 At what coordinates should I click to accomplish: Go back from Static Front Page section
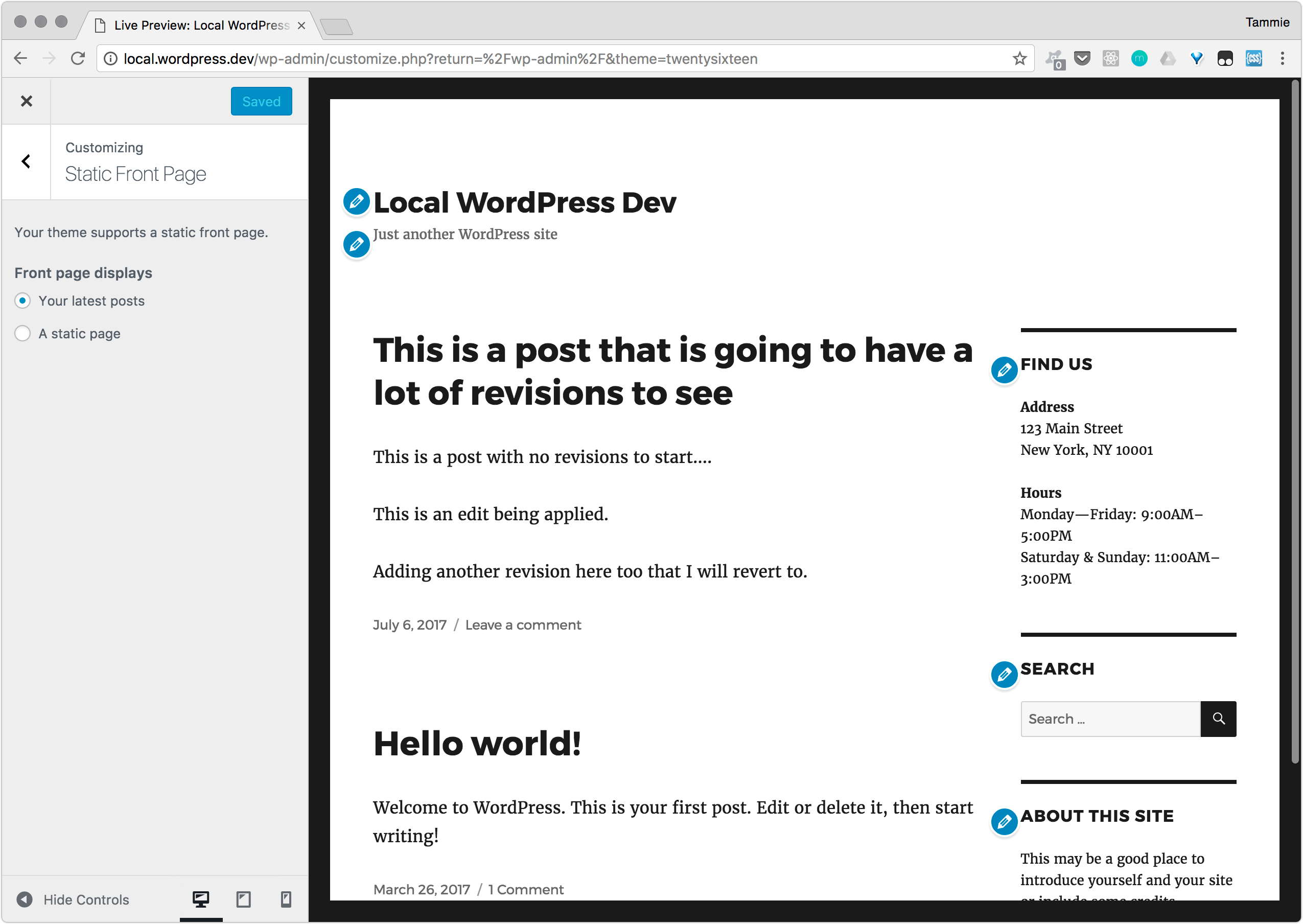pyautogui.click(x=26, y=161)
